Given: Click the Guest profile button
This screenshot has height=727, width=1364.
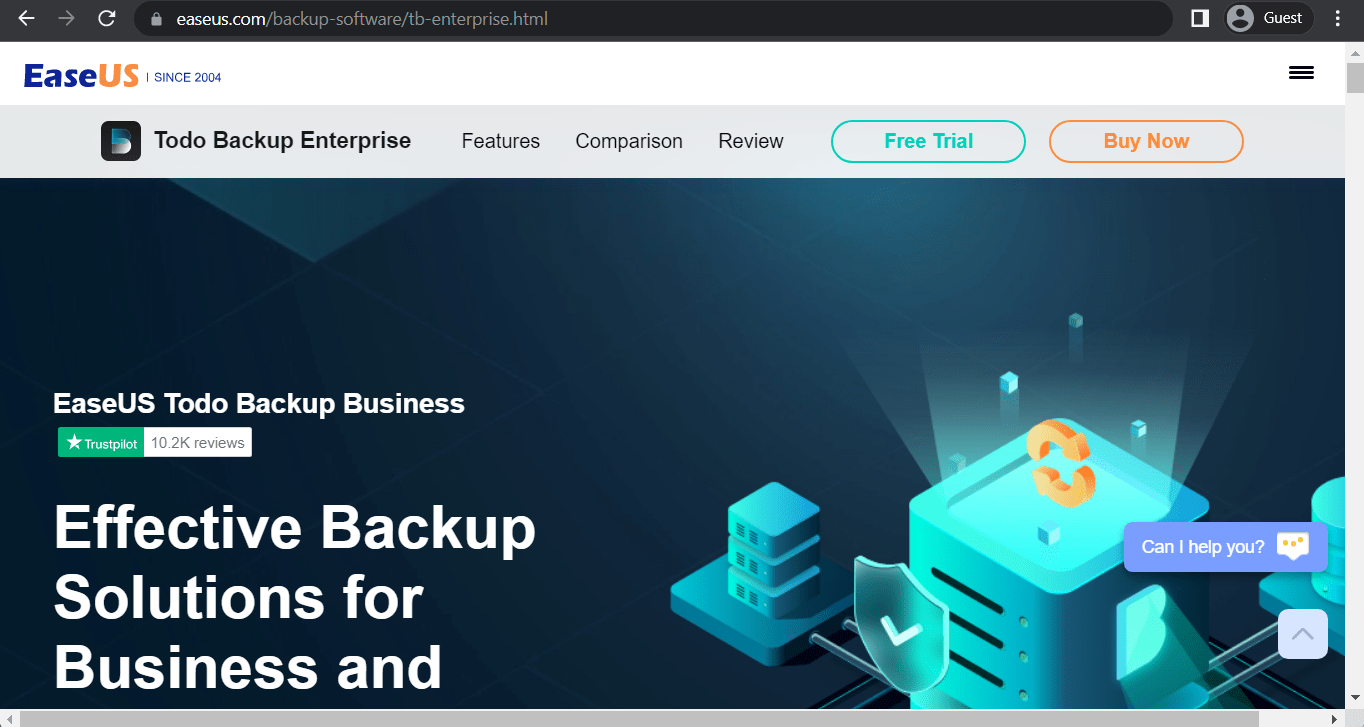Looking at the screenshot, I should coord(1268,18).
